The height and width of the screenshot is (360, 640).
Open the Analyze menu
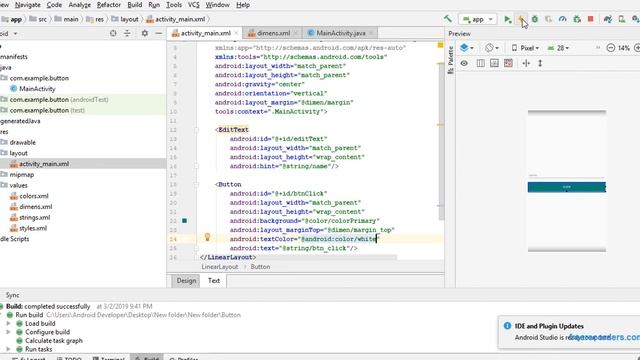pyautogui.click(x=80, y=5)
